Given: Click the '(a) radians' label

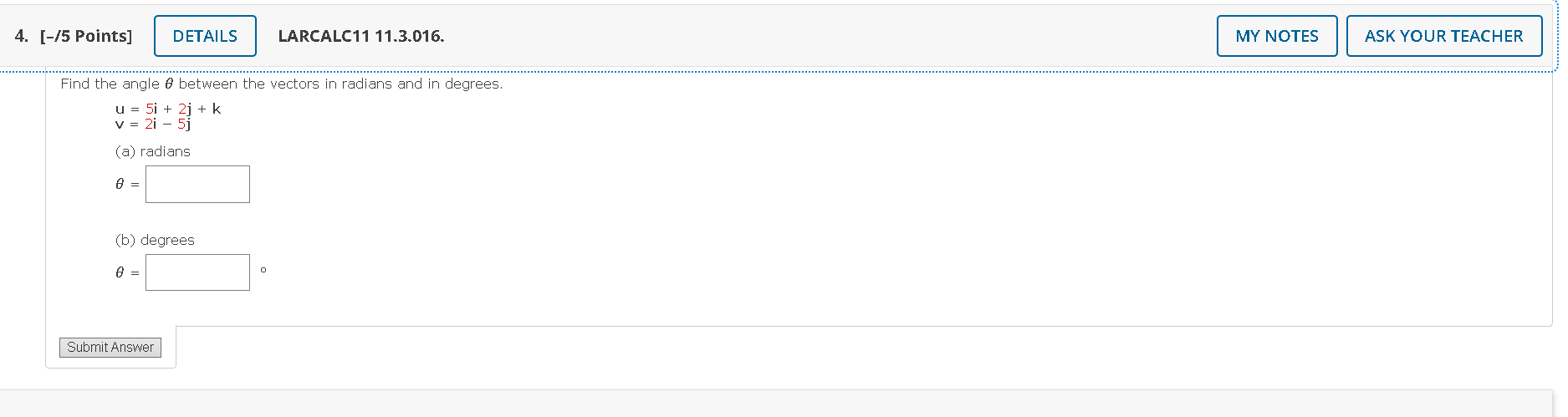Looking at the screenshot, I should (x=153, y=151).
